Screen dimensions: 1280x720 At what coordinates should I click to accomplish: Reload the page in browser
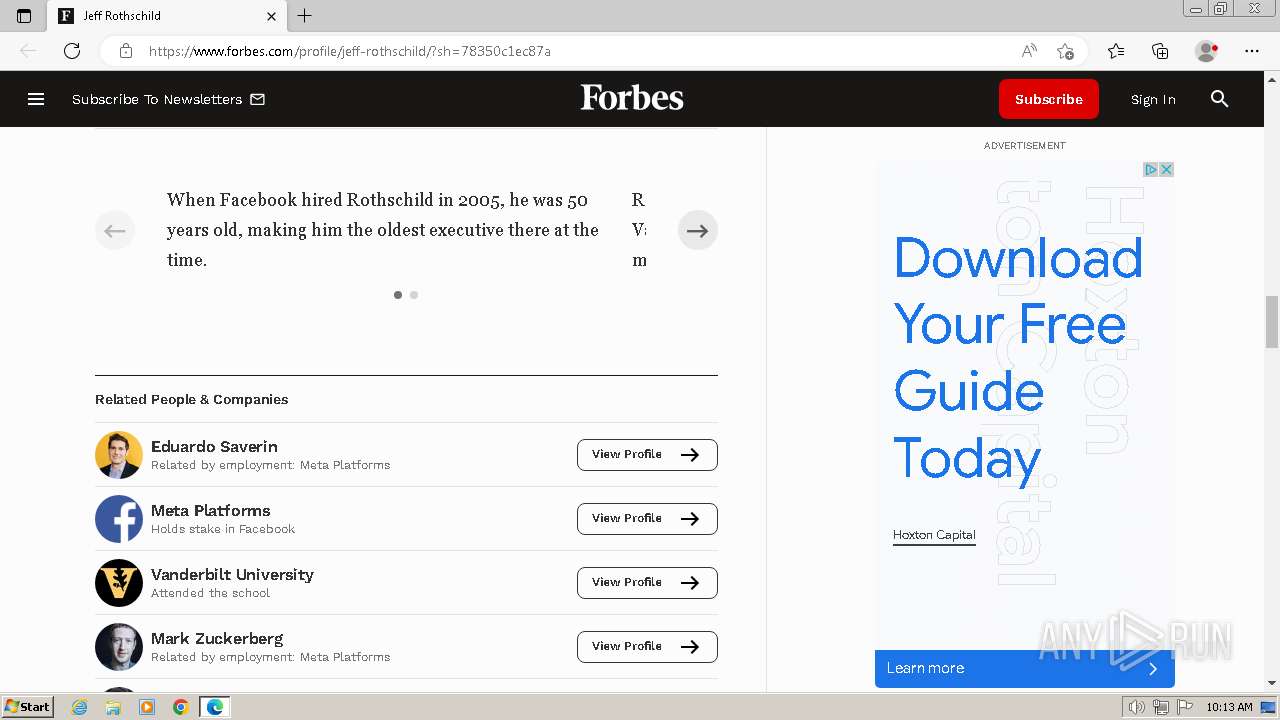pos(72,51)
